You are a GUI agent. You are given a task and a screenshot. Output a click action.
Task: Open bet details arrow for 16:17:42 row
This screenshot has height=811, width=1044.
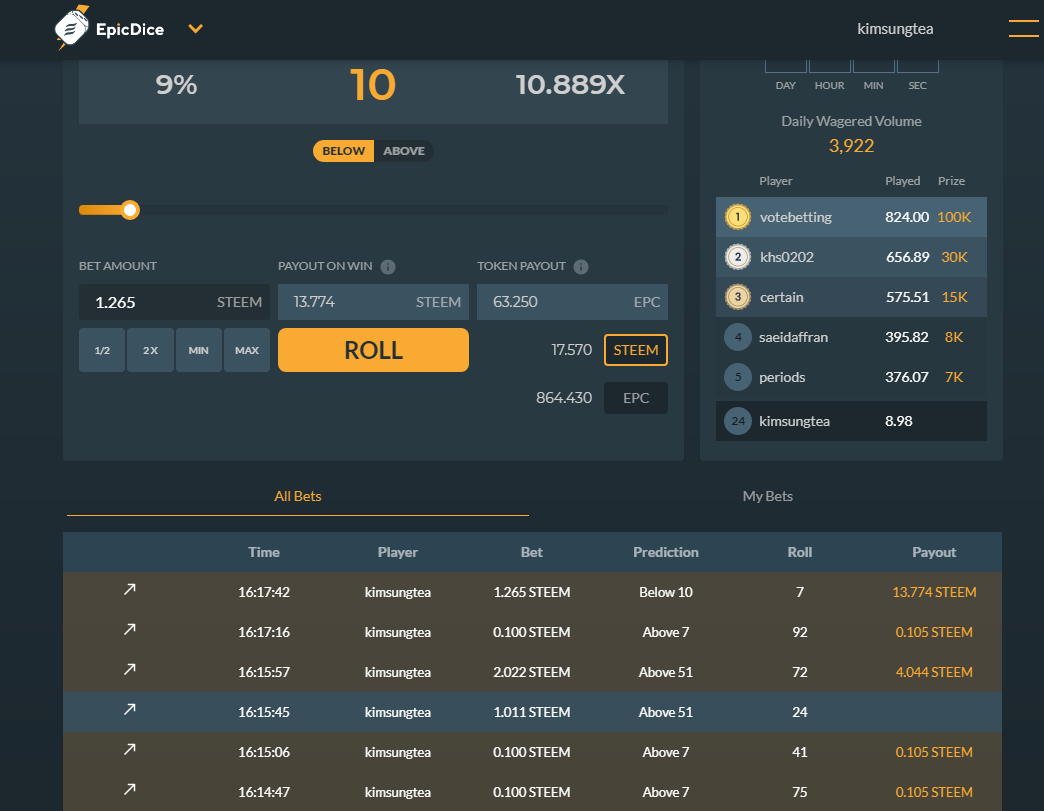(x=130, y=589)
